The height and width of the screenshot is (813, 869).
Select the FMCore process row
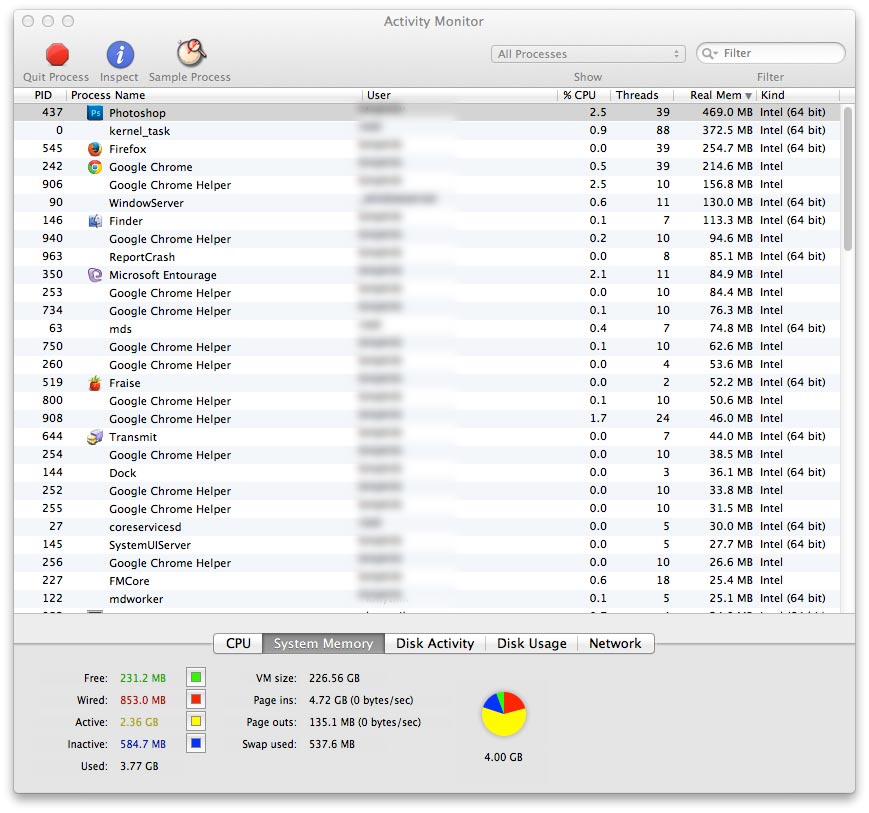(x=427, y=581)
